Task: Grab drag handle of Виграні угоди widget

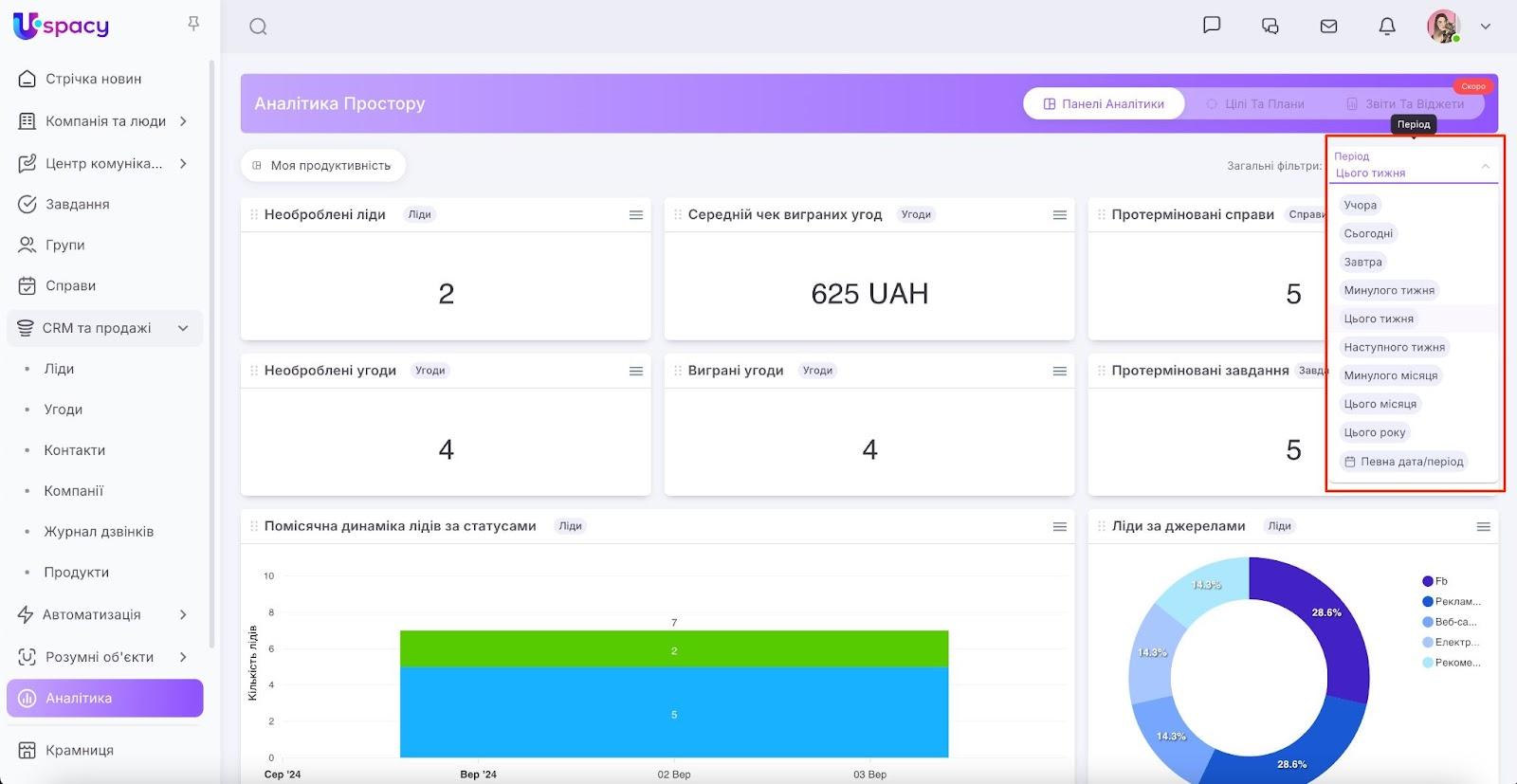Action: (x=678, y=371)
